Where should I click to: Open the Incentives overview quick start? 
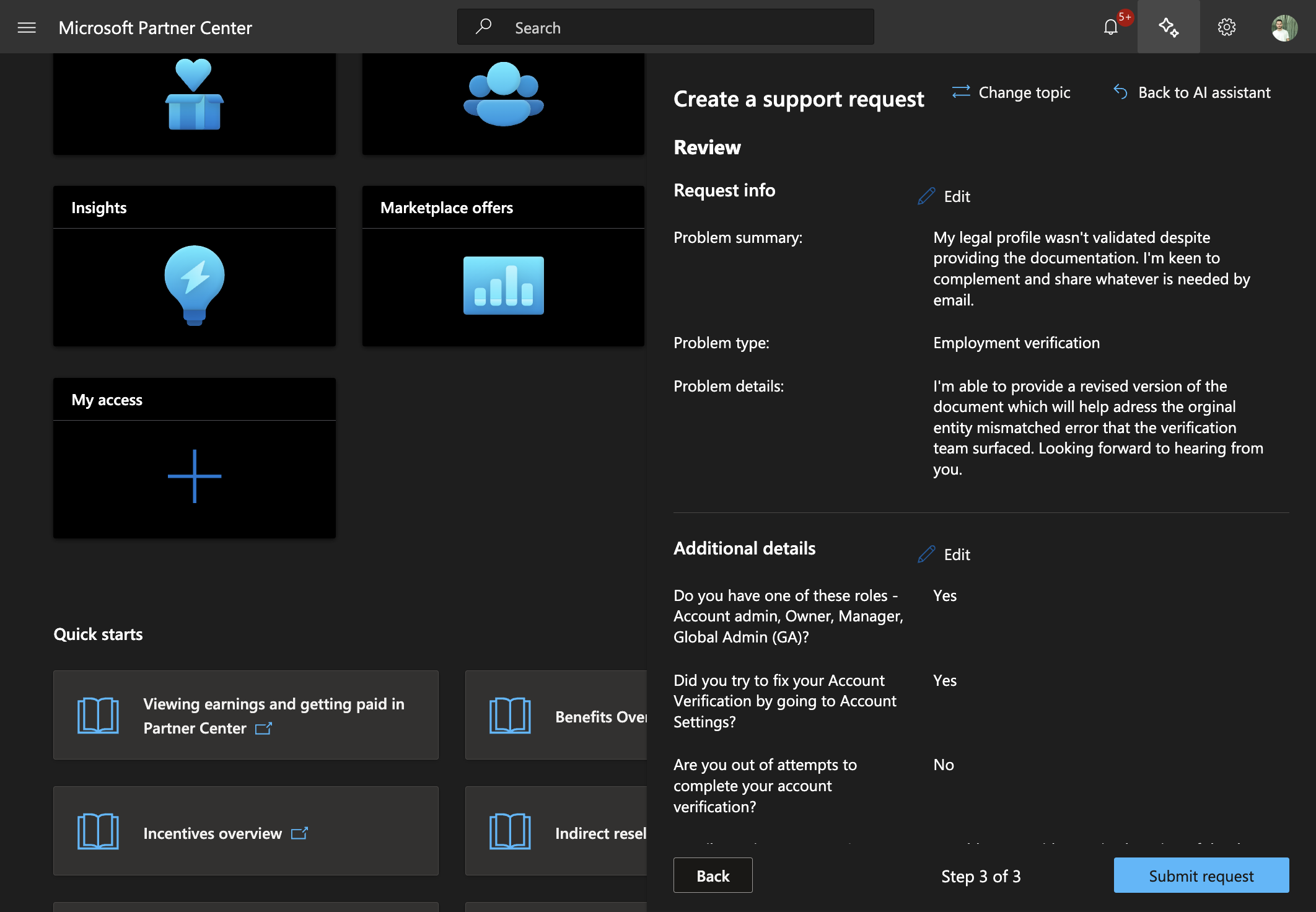tap(246, 831)
